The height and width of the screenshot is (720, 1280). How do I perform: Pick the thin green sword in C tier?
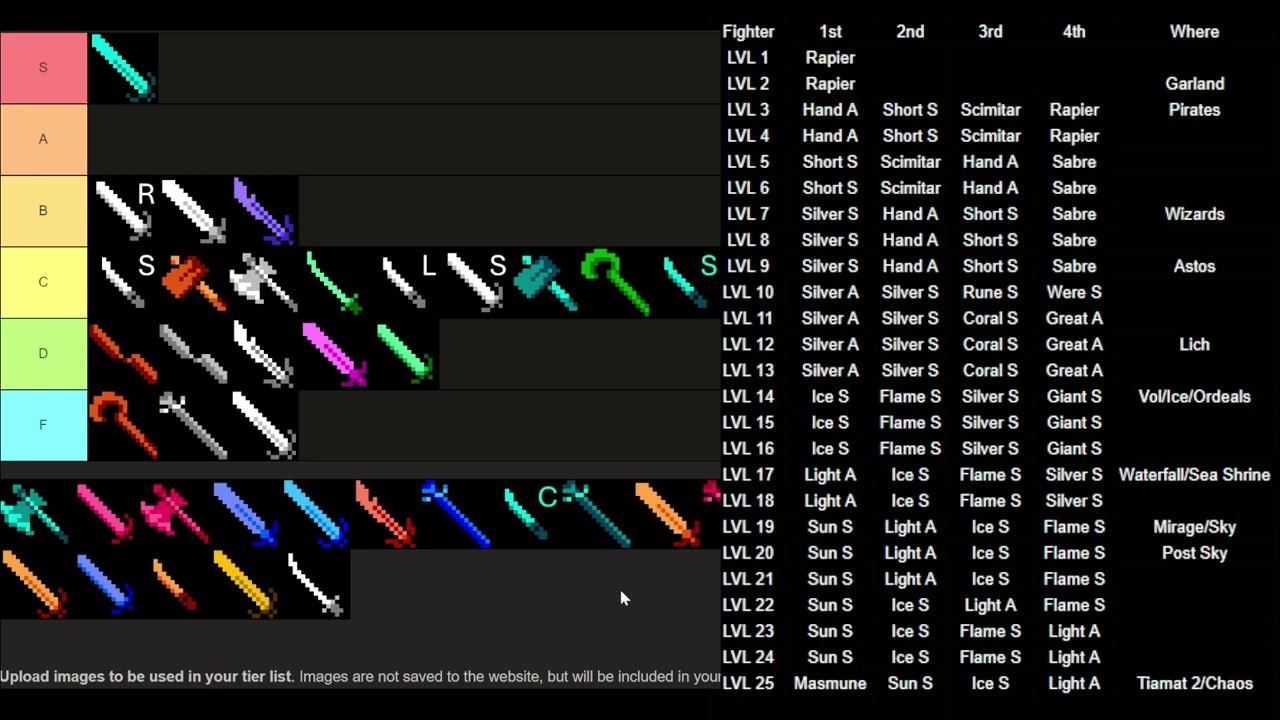pyautogui.click(x=333, y=281)
